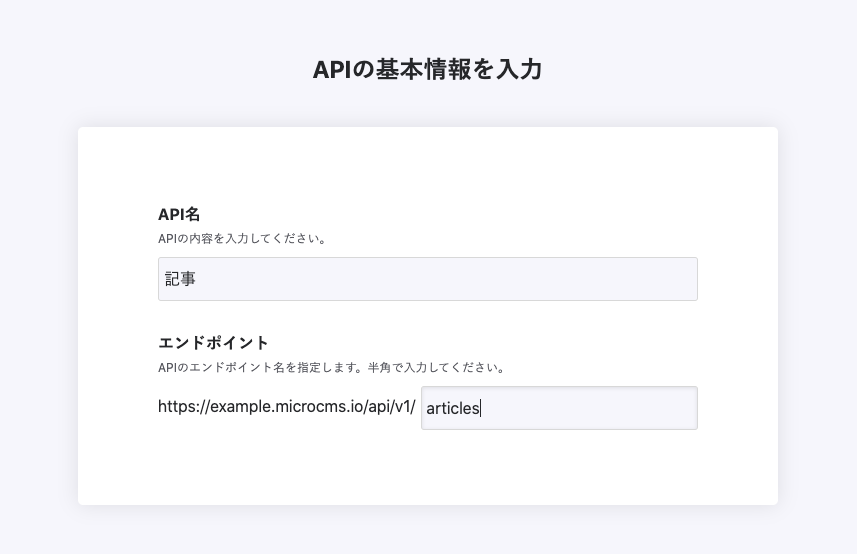857x554 pixels.
Task: Click the "APIのエンドポイント名を指定します。" sentence
Action: [x=261, y=368]
